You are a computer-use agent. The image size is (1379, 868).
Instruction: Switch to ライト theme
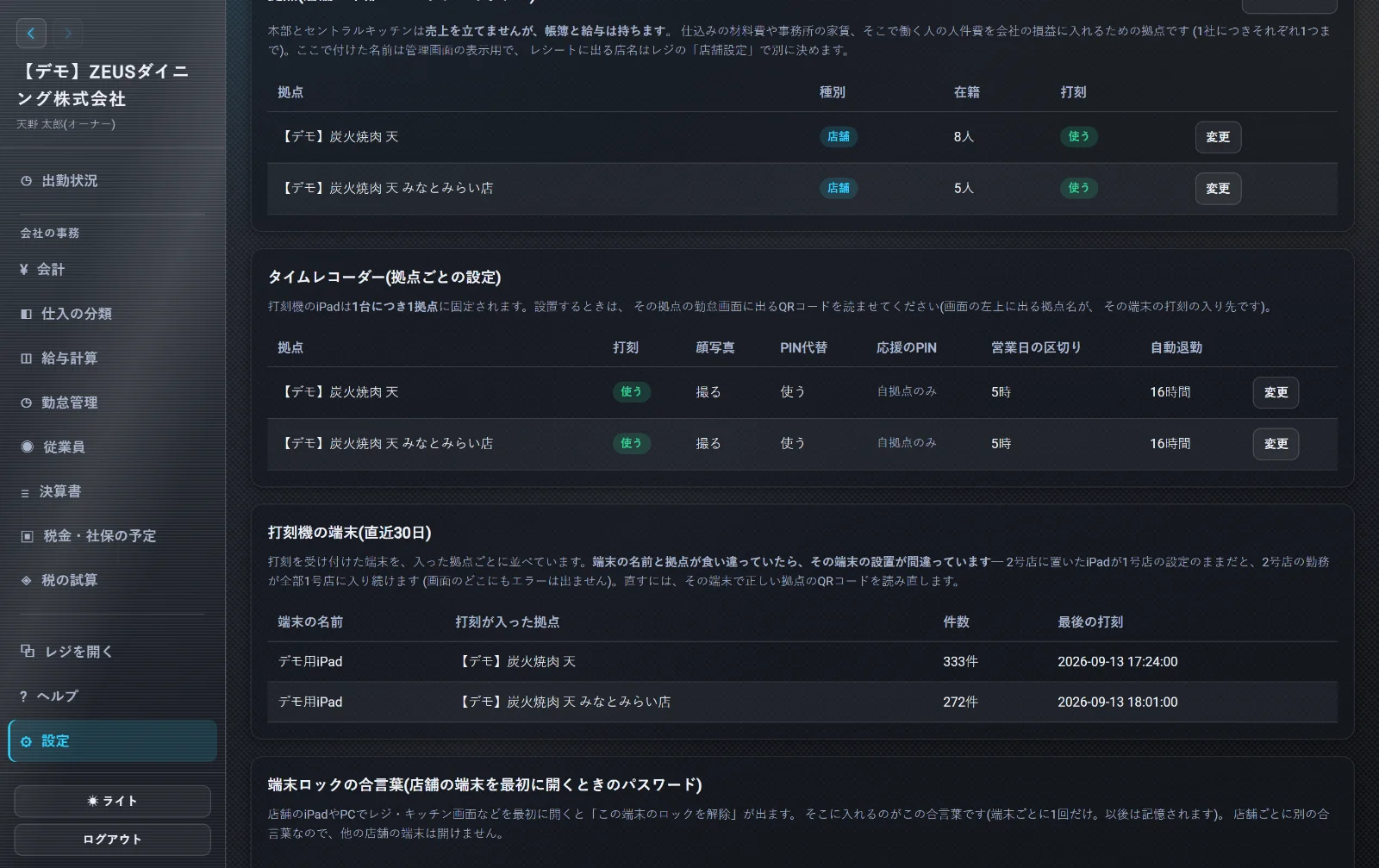coord(112,801)
